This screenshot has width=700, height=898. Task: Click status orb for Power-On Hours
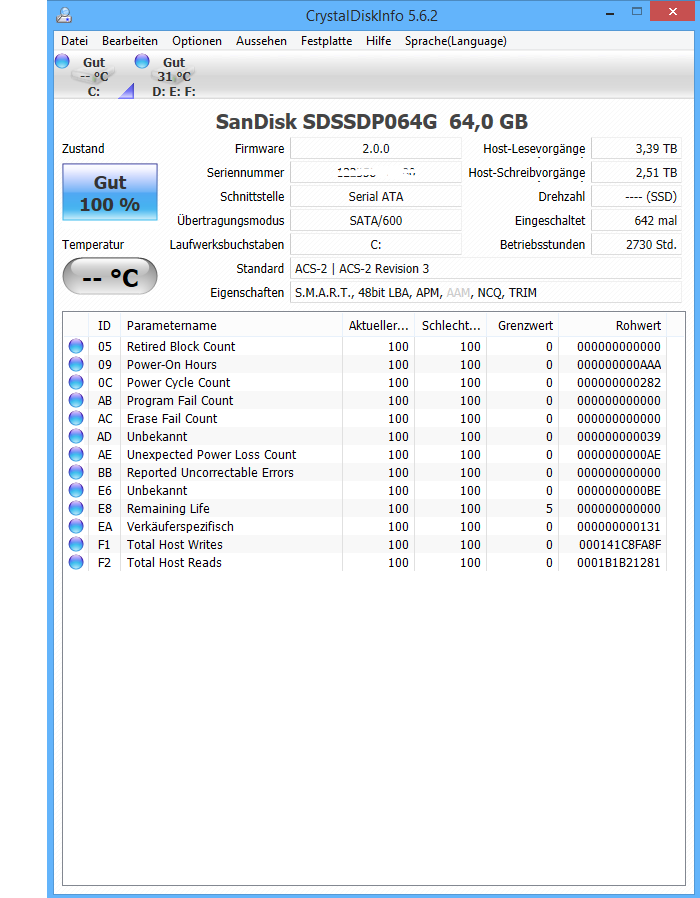[76, 364]
